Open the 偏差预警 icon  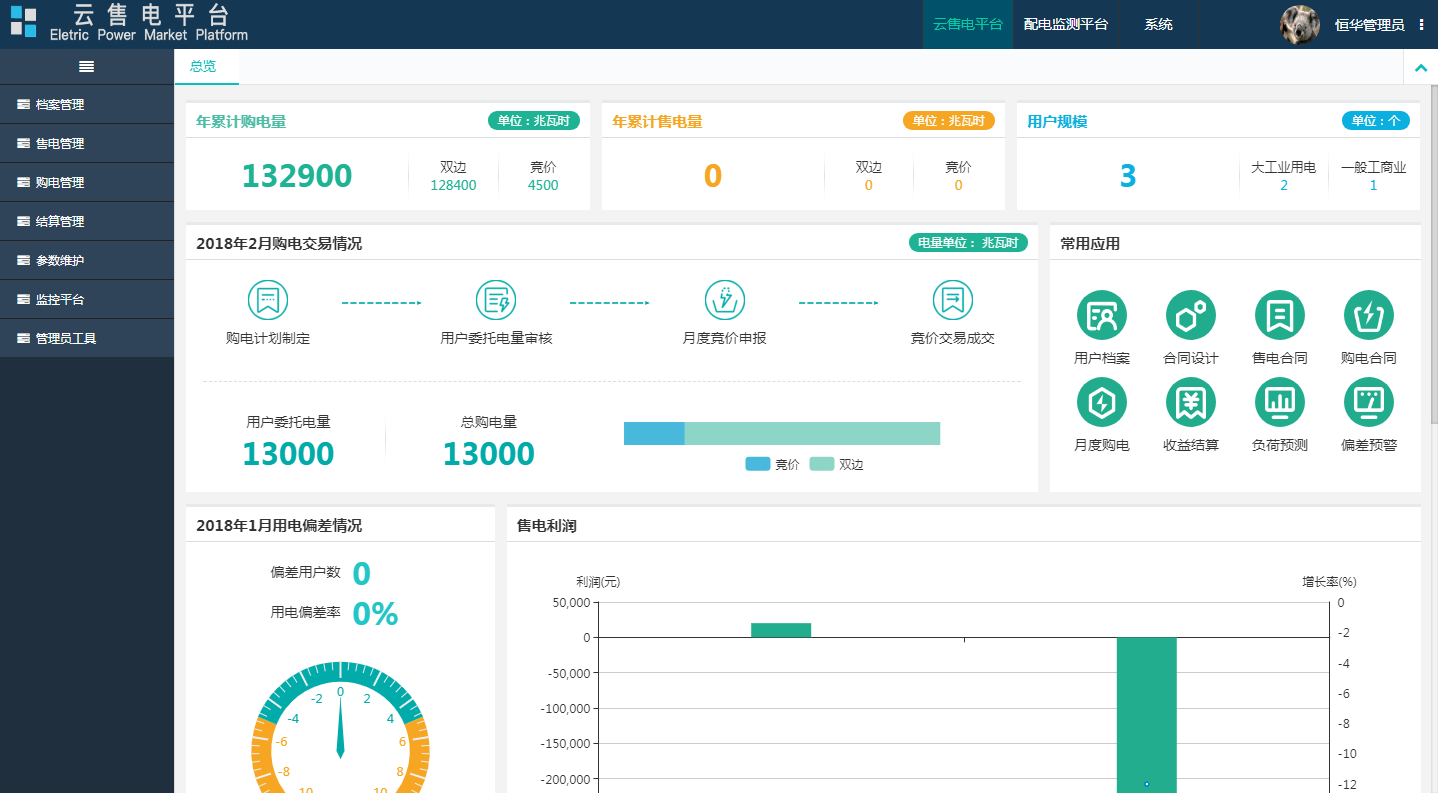pyautogui.click(x=1368, y=402)
